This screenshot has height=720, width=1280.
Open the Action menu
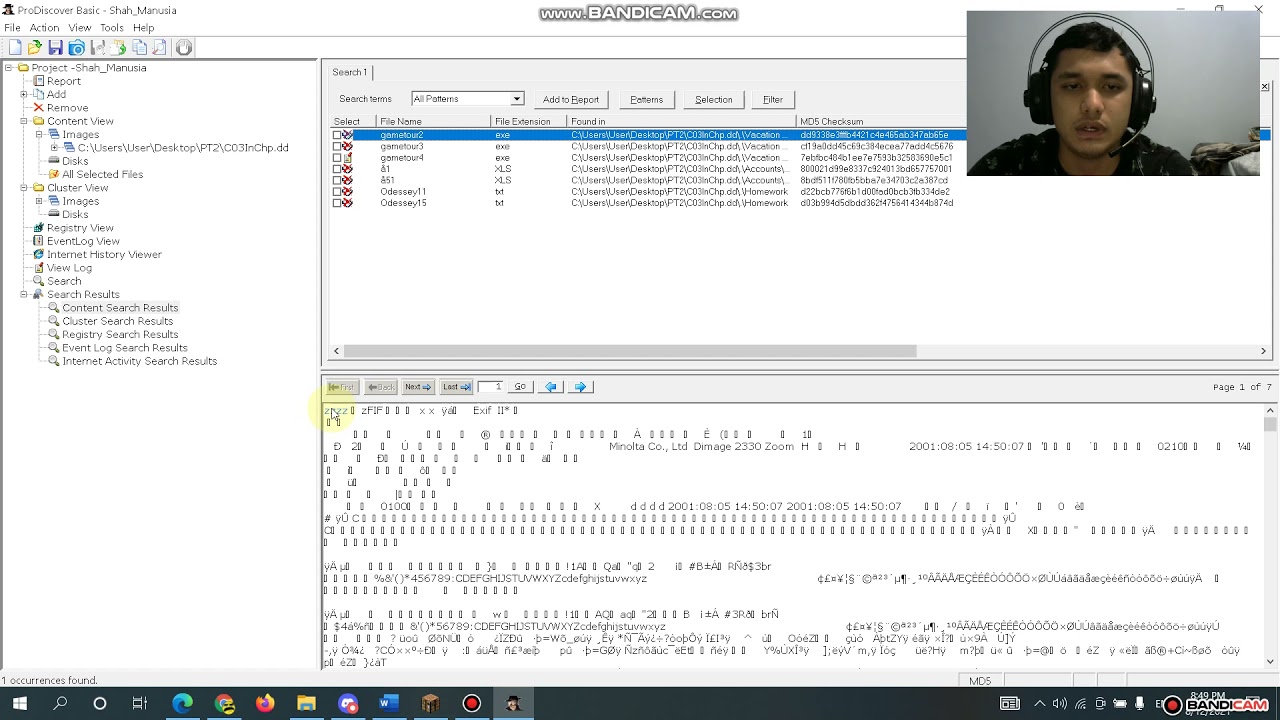[44, 28]
